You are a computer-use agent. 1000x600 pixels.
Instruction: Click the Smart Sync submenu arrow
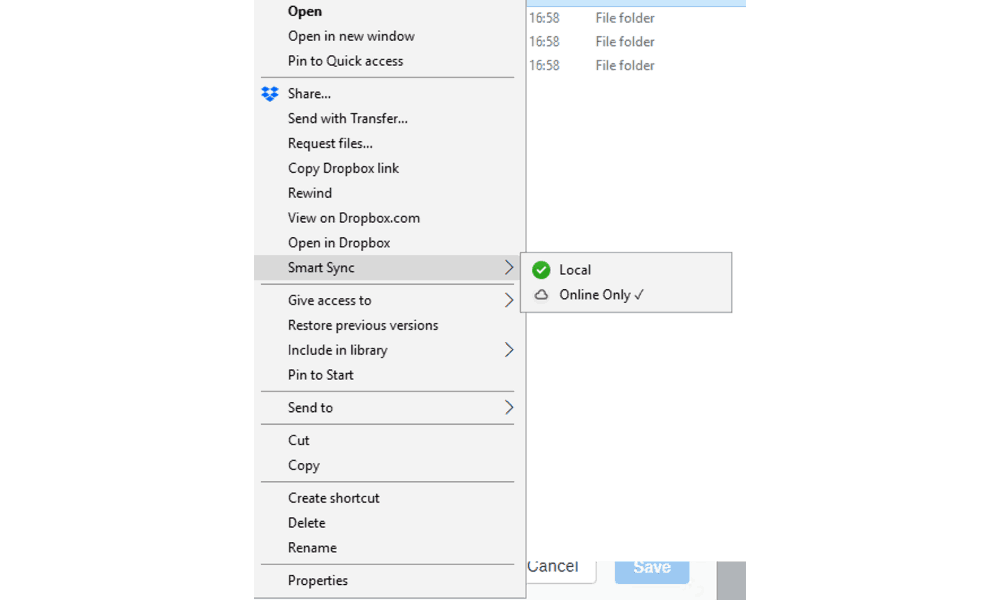[508, 268]
